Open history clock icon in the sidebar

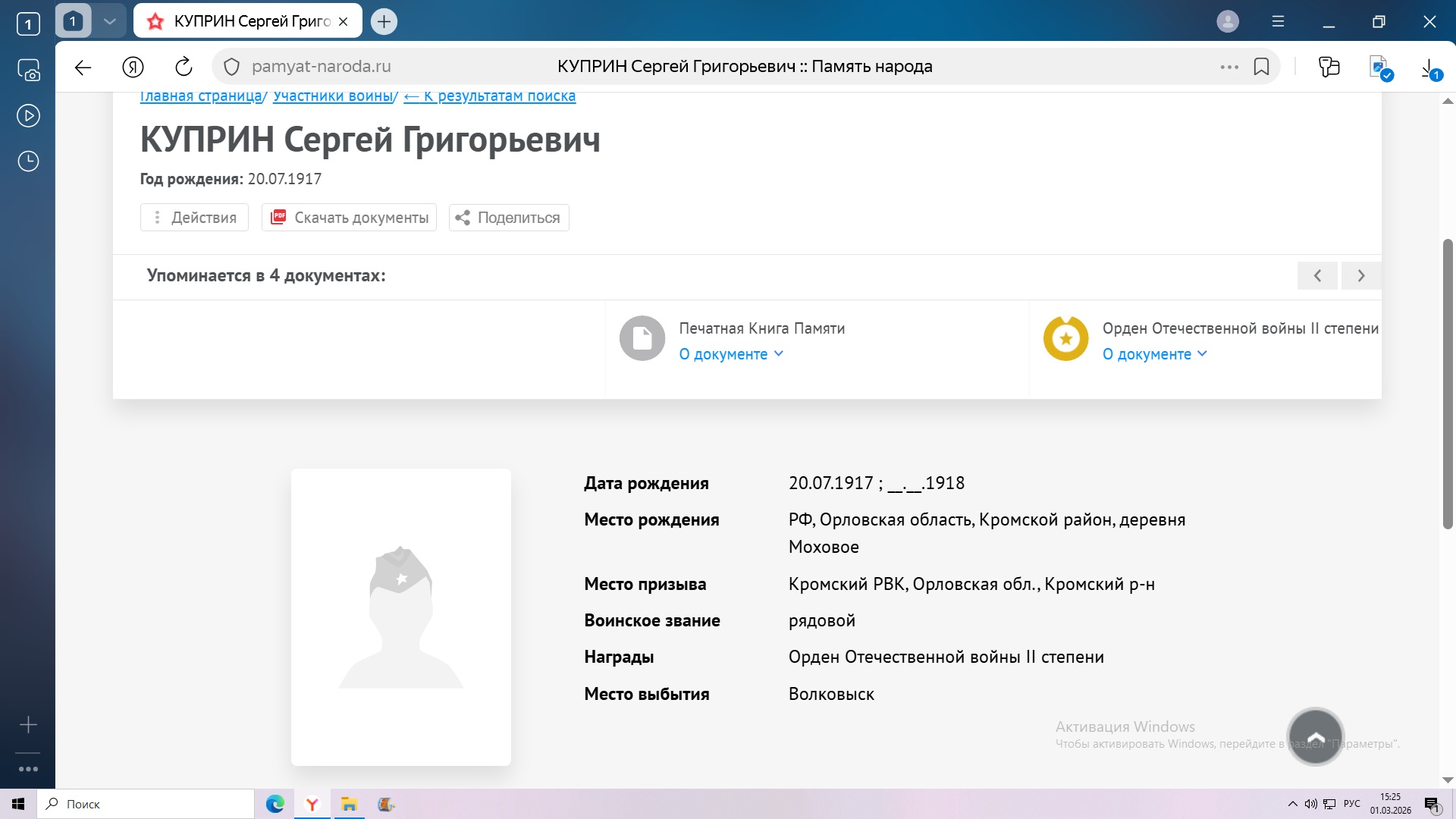[x=29, y=162]
